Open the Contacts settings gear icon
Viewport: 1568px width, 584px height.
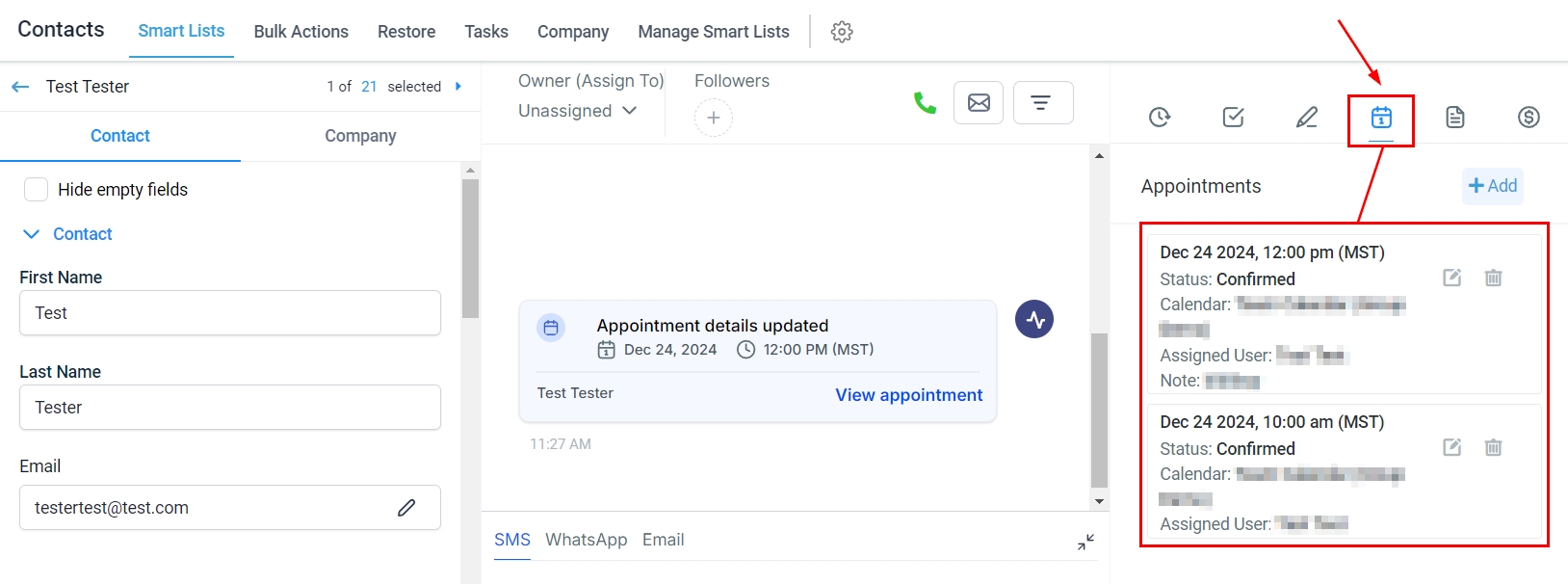coord(842,32)
